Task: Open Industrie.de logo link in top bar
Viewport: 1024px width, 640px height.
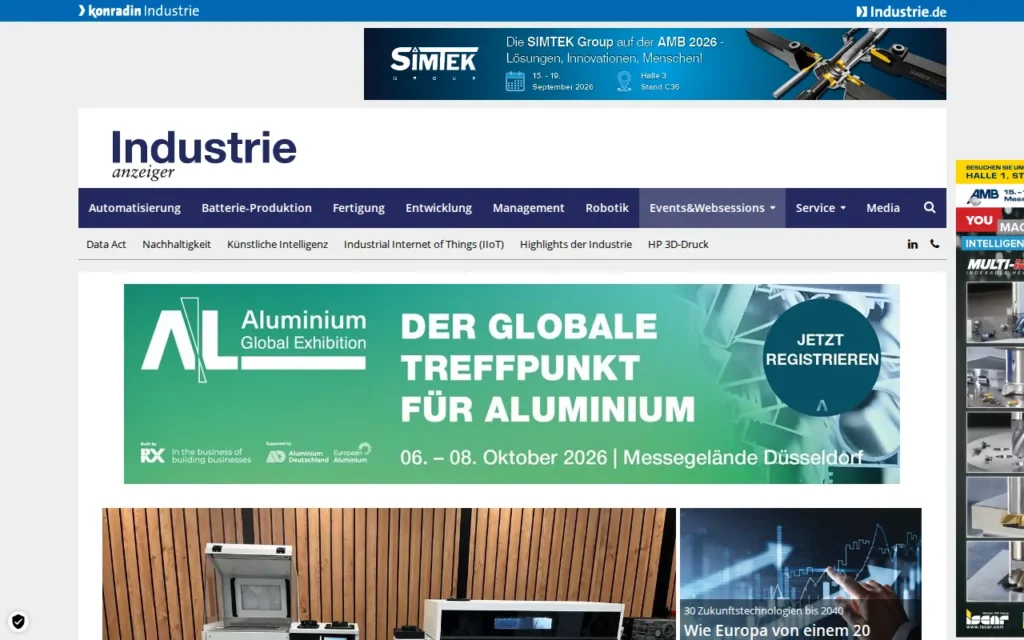Action: tap(901, 11)
